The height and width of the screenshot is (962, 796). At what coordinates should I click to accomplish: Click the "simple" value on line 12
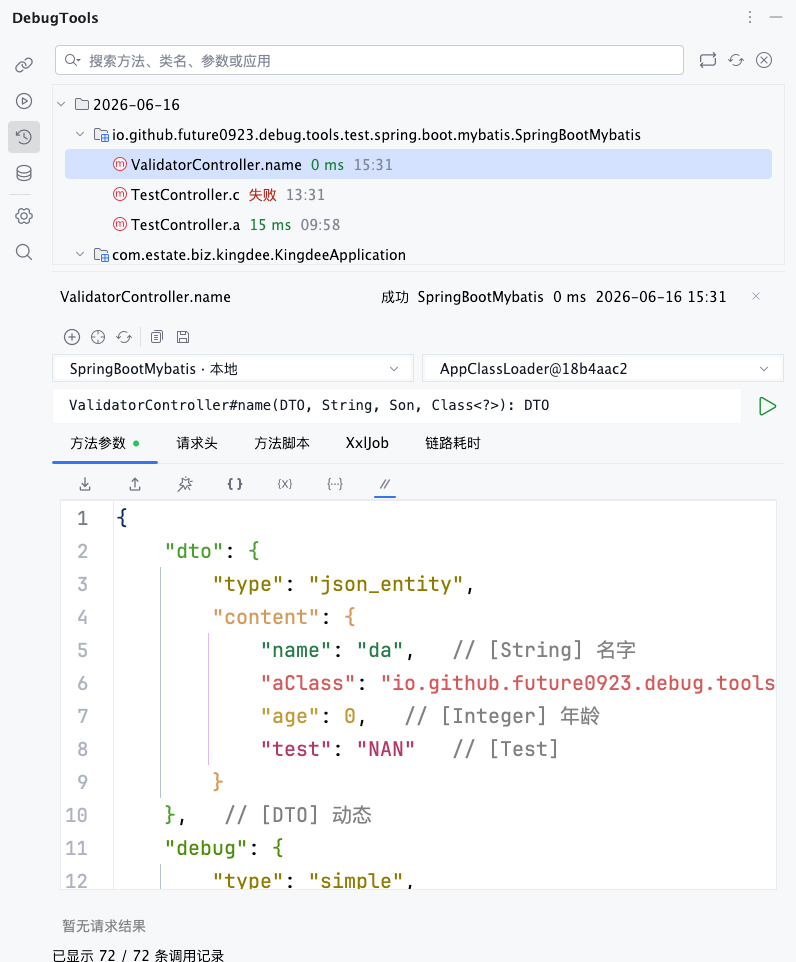coord(356,880)
